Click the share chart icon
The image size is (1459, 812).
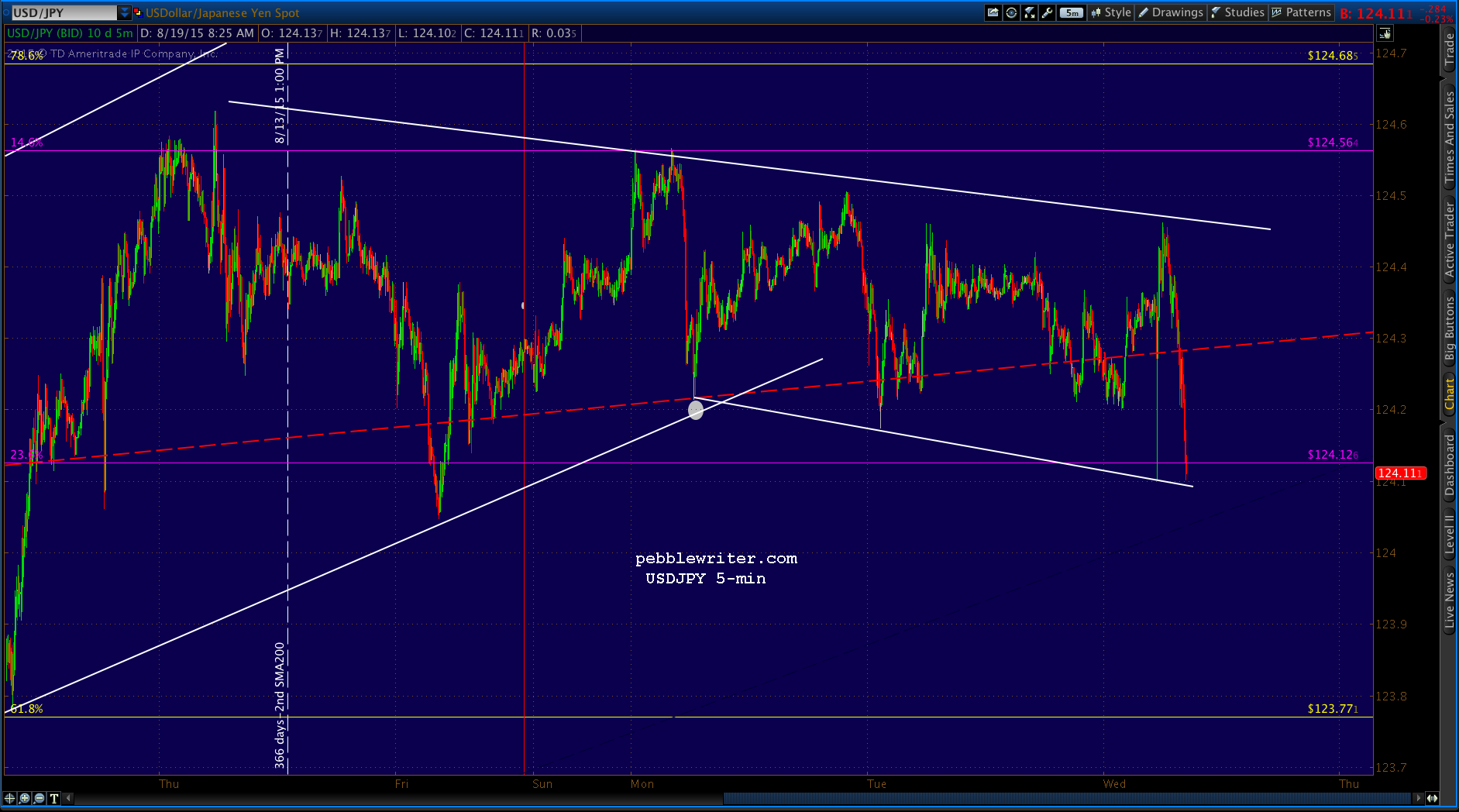993,12
